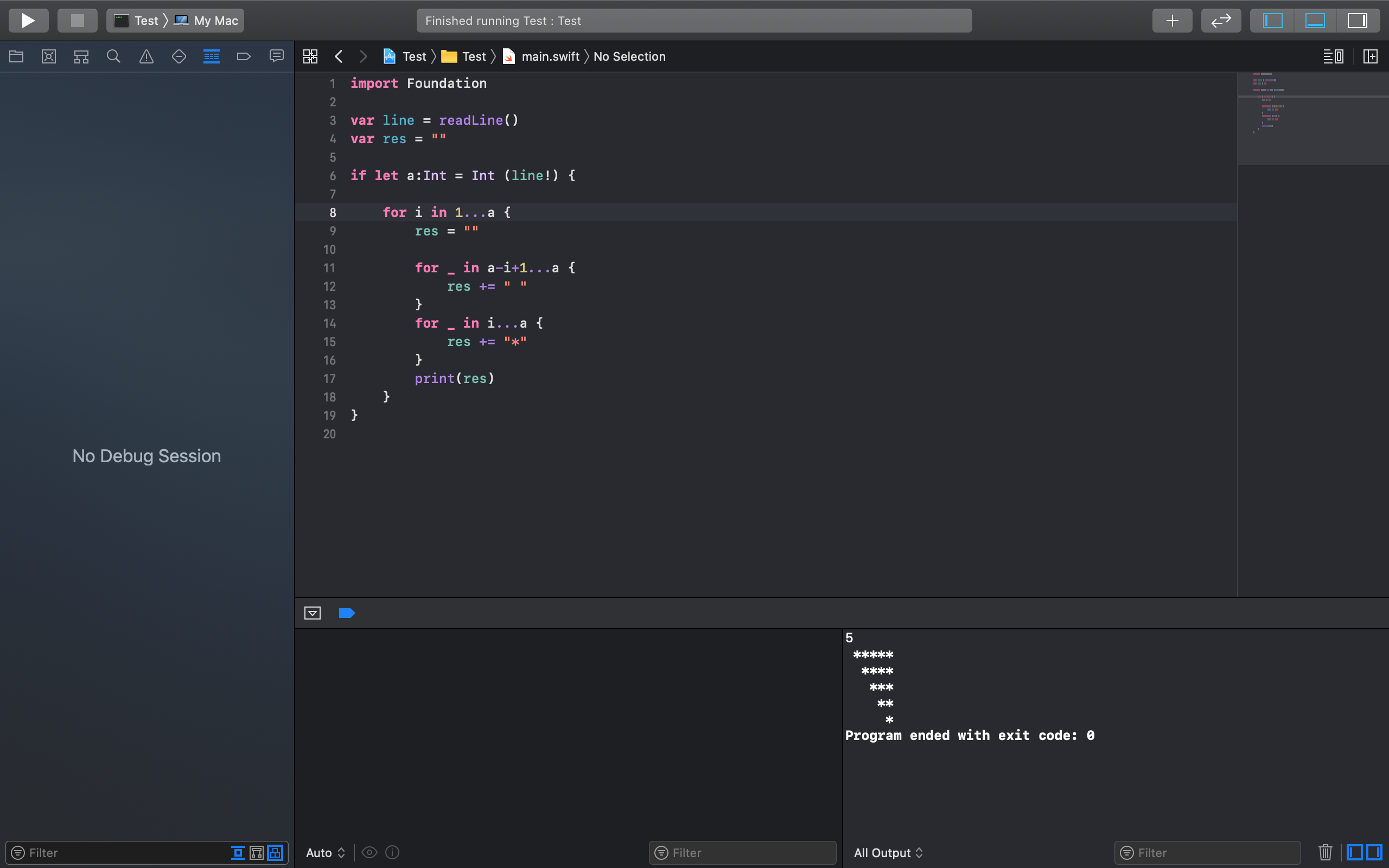Viewport: 1389px width, 868px height.
Task: Open the related items grid menu
Action: coord(310,56)
